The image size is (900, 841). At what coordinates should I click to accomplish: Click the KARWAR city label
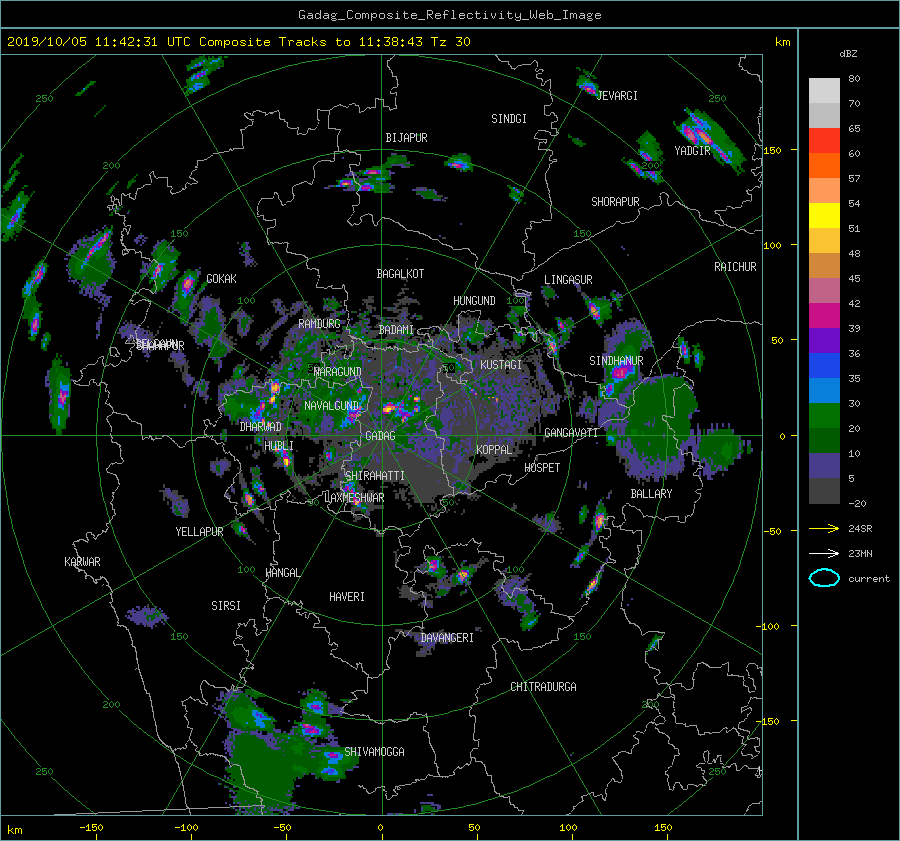82,562
